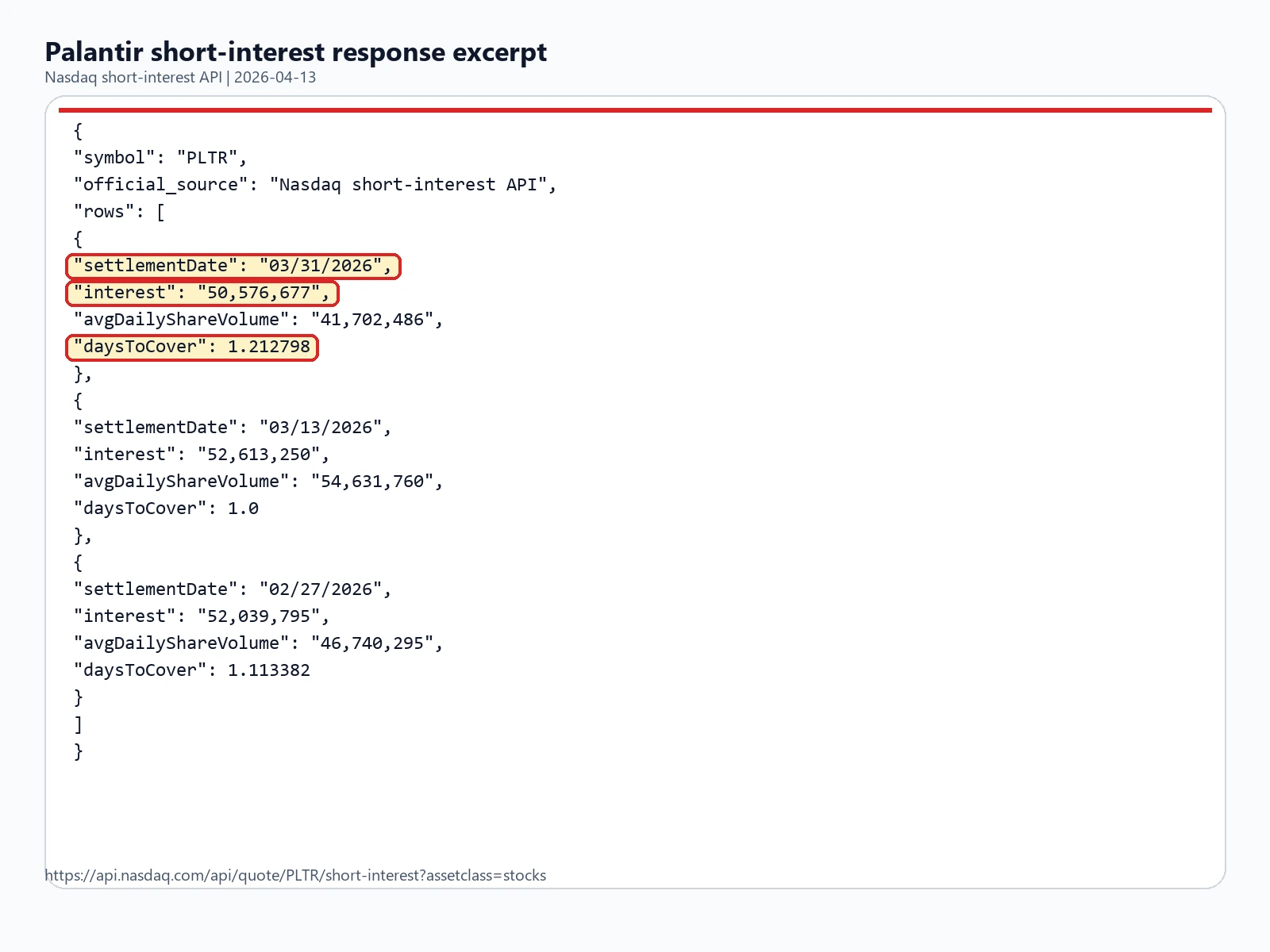1270x952 pixels.
Task: Select avgDailyShareVolume 41,702,486 line
Action: coord(258,320)
